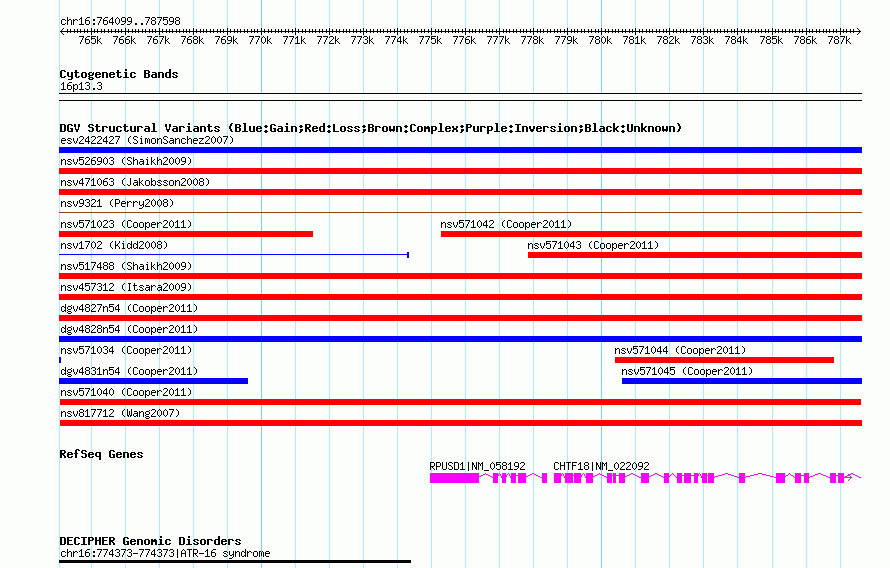This screenshot has width=890, height=568.
Task: Click the blue esv2422427 gain bar
Action: pos(460,150)
